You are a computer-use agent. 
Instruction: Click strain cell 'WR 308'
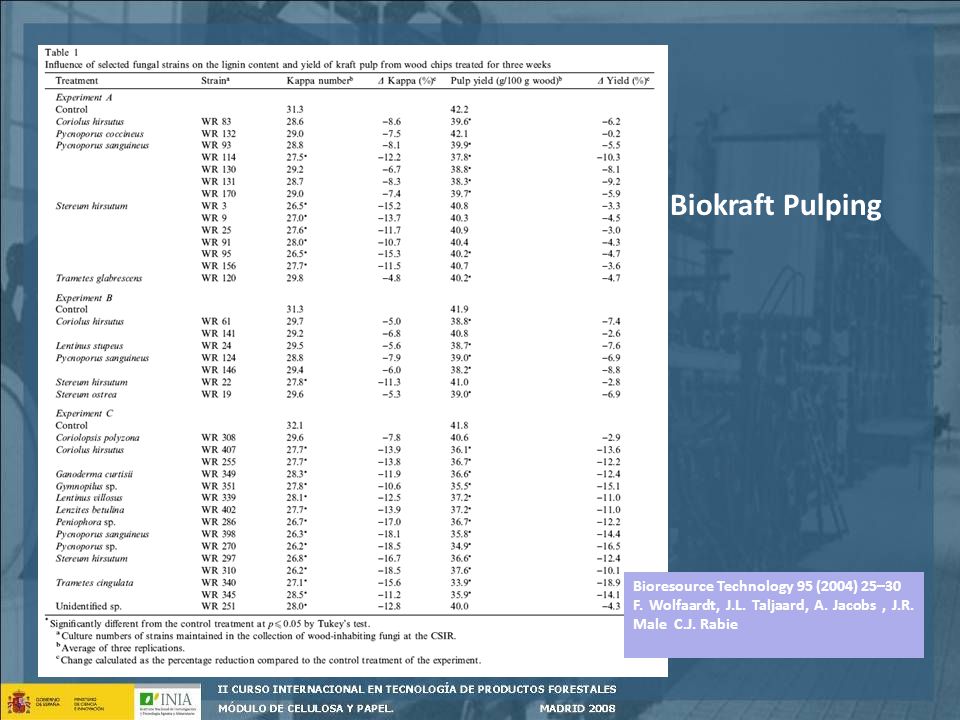tap(219, 438)
